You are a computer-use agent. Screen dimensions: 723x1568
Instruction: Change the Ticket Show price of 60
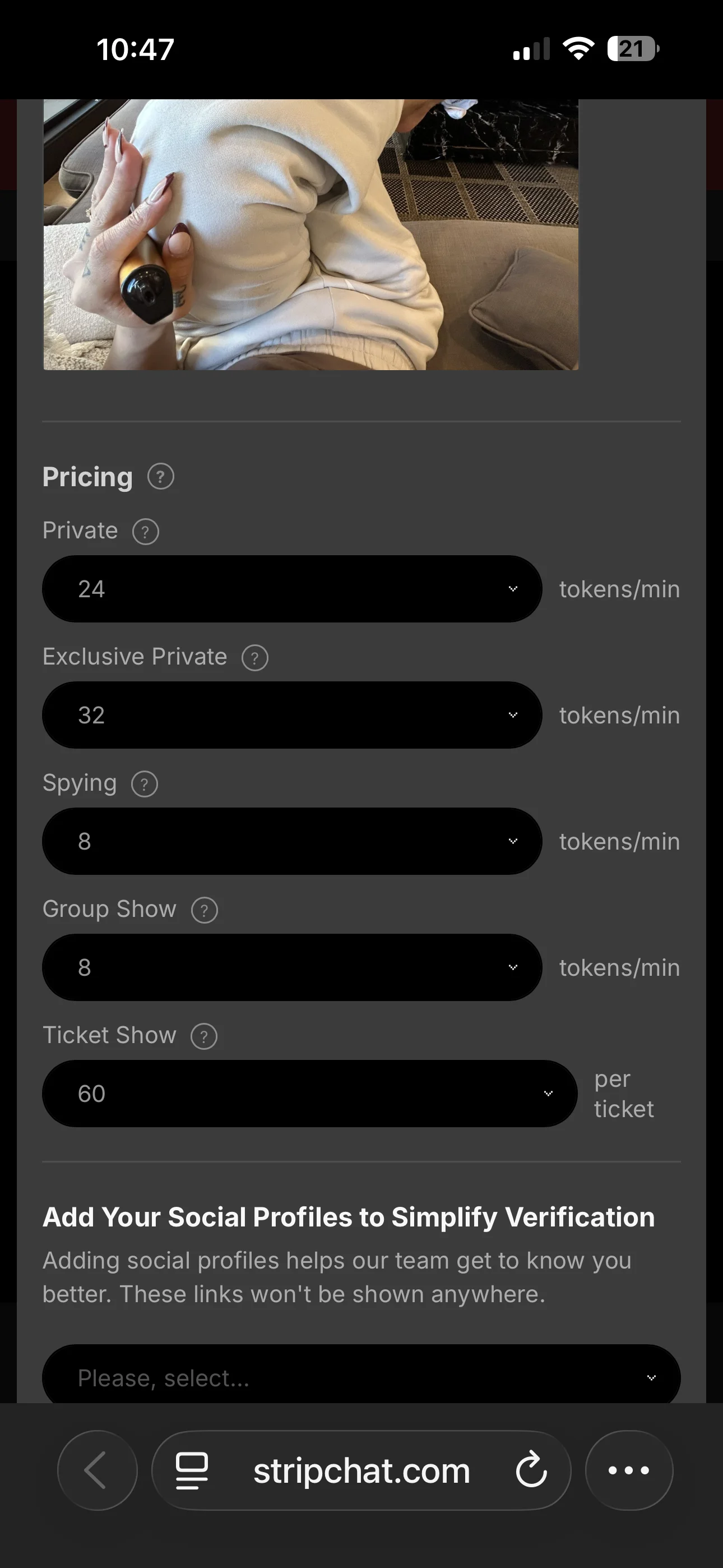pyautogui.click(x=310, y=1093)
